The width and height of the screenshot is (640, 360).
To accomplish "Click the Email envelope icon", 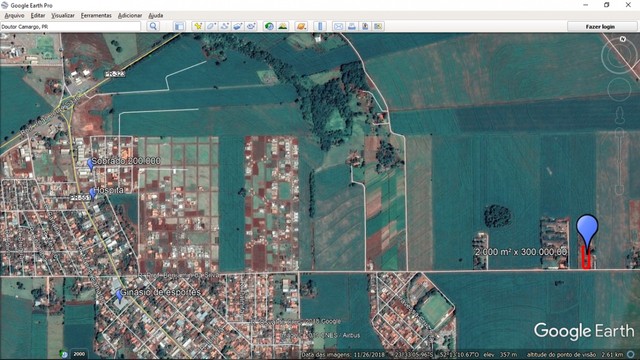I will click(338, 27).
